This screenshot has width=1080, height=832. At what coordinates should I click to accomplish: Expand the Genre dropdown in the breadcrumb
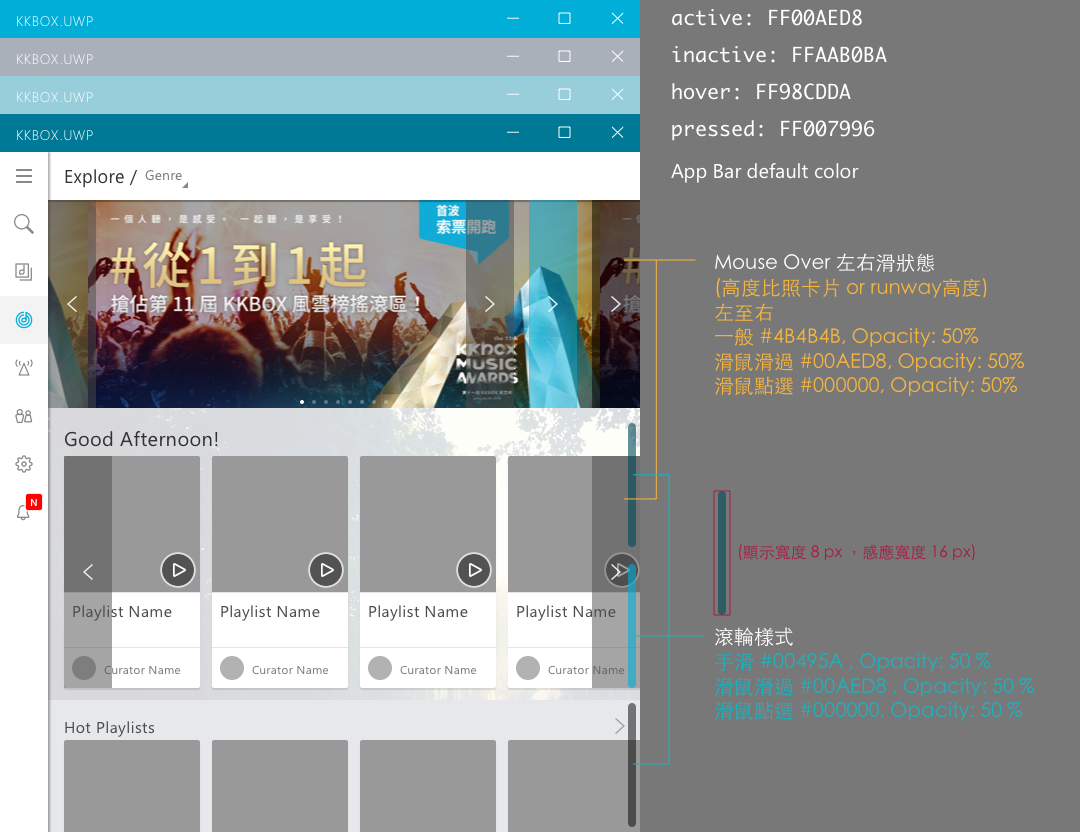pos(166,176)
